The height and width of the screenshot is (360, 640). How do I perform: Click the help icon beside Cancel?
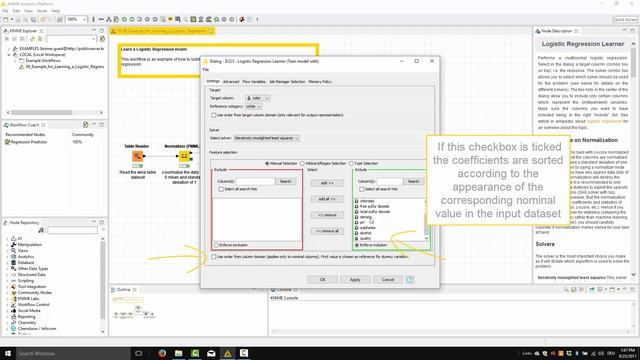[410, 279]
